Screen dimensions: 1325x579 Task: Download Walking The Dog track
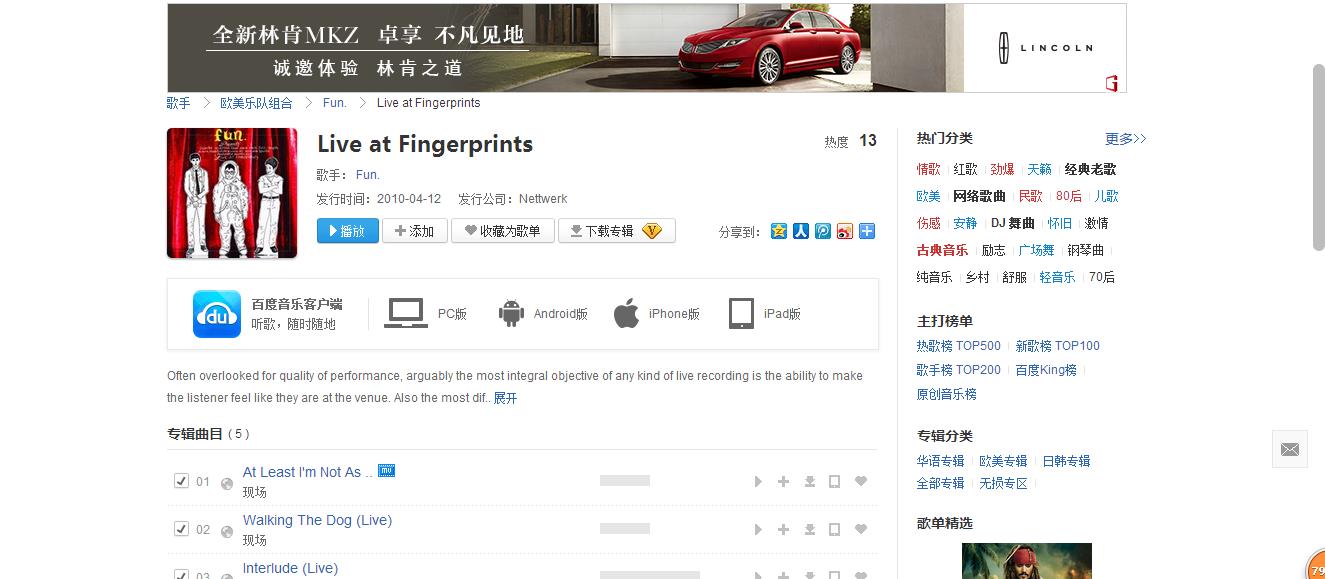(810, 529)
